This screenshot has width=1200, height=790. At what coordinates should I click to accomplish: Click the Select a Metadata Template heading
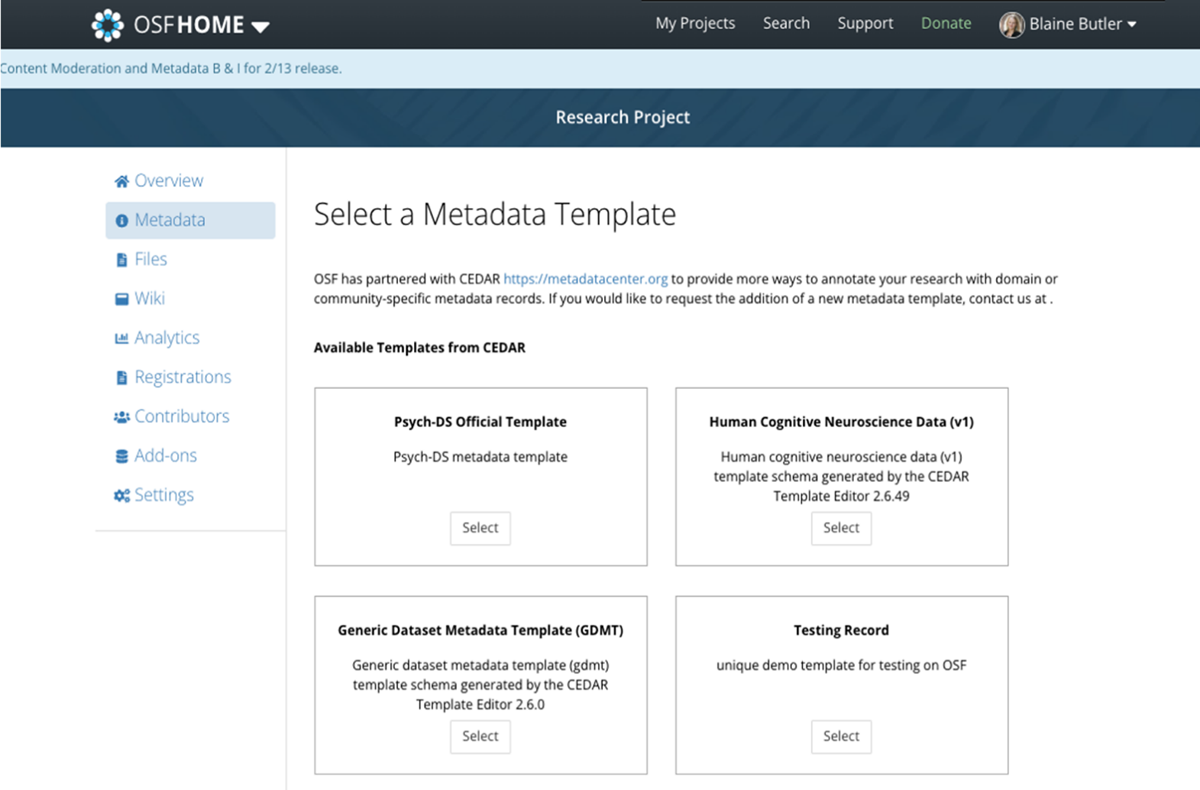[495, 214]
